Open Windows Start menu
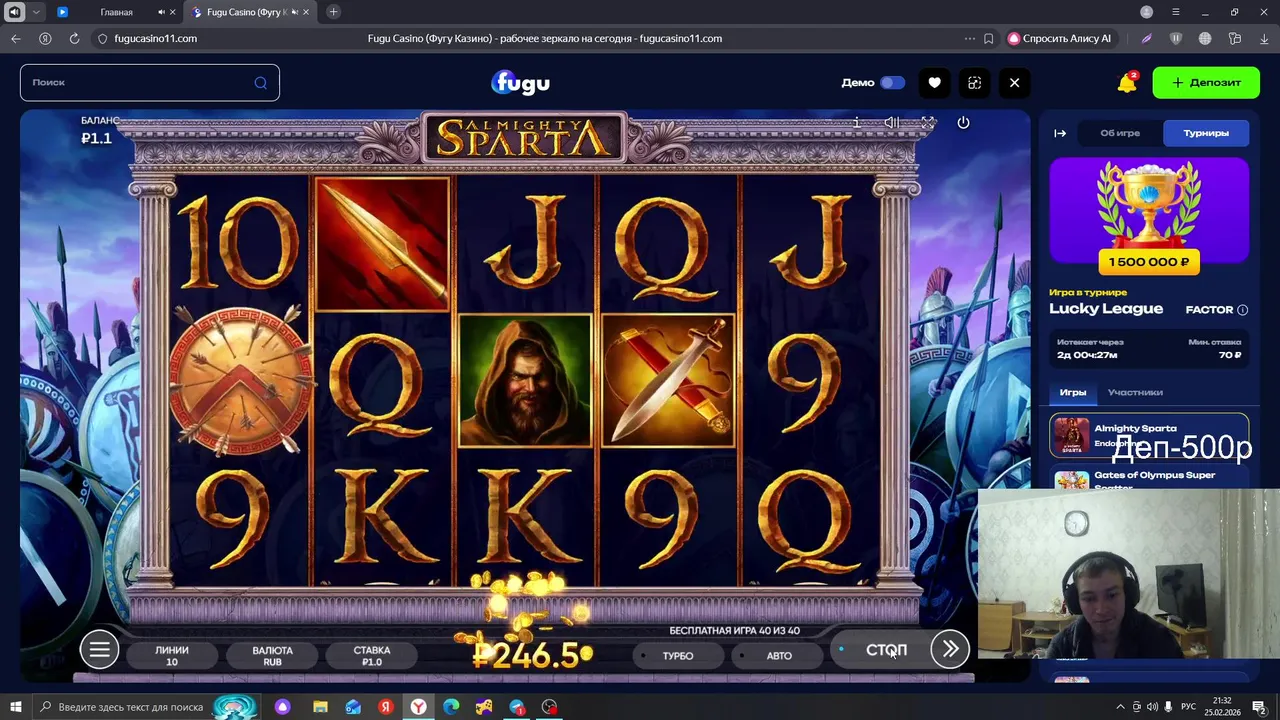Viewport: 1280px width, 720px height. 15,707
